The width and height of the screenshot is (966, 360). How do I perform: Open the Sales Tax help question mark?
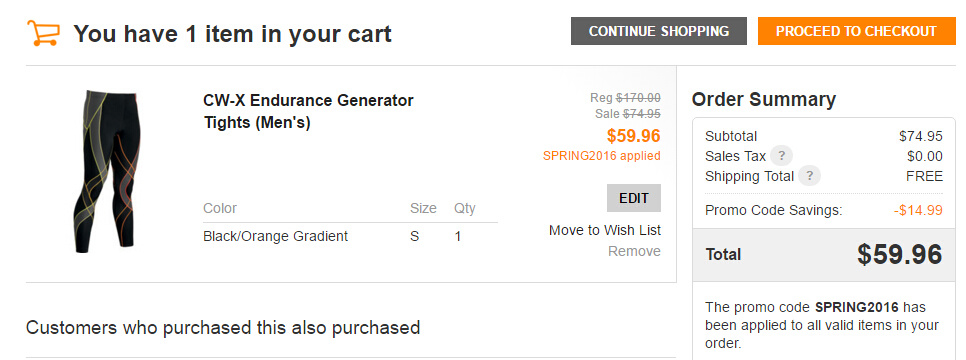[781, 155]
